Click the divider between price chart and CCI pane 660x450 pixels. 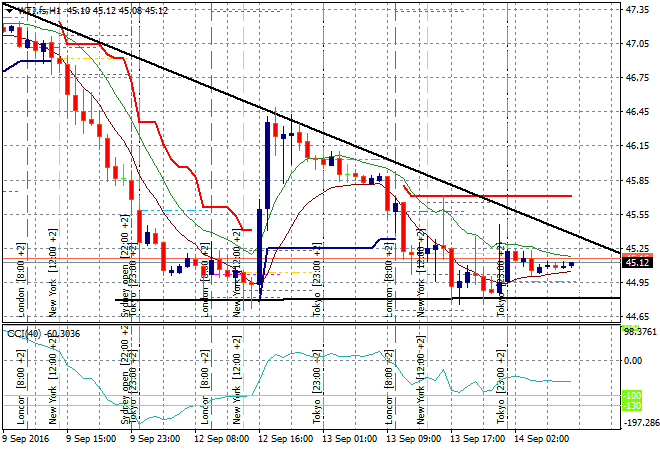310,323
